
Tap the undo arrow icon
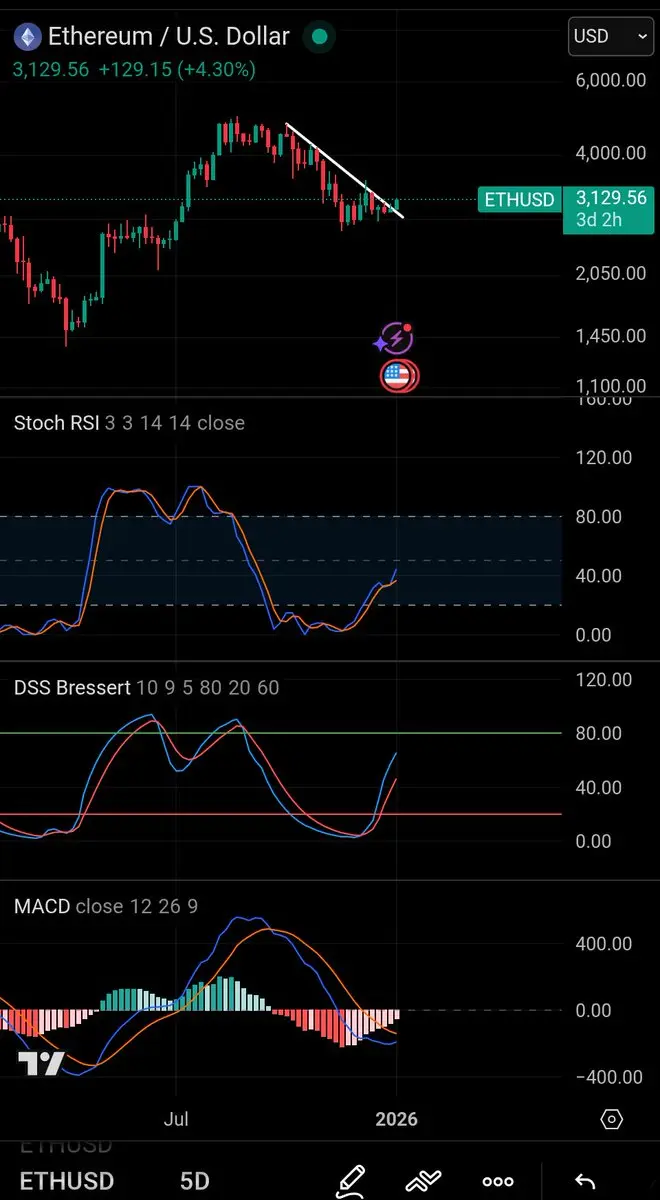click(585, 1182)
